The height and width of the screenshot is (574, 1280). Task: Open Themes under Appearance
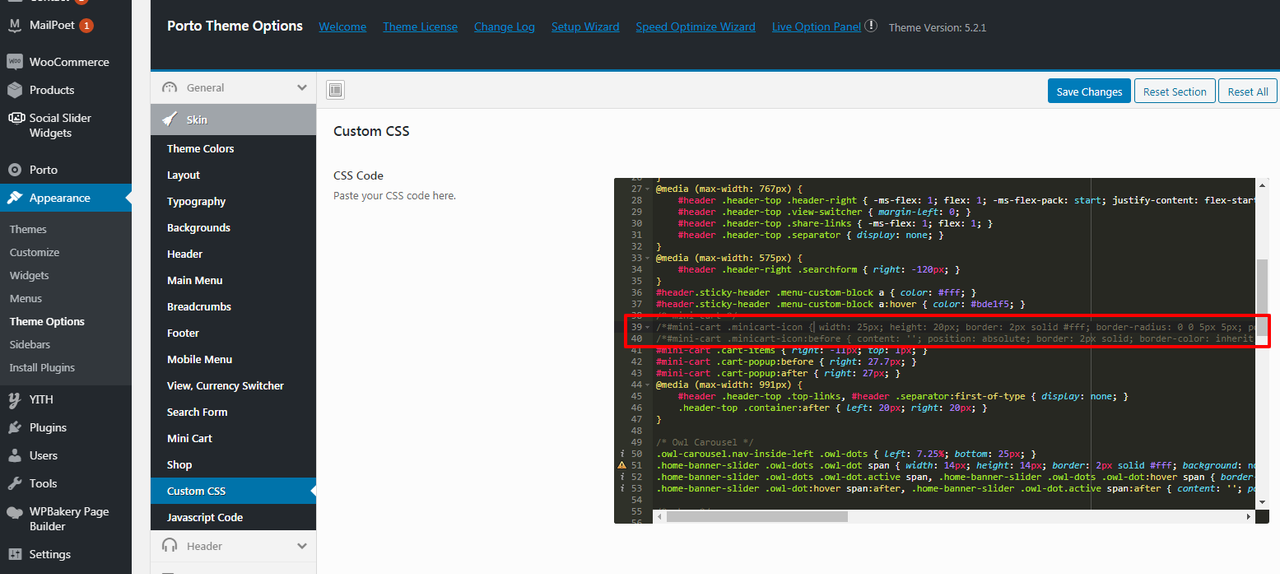pos(28,229)
